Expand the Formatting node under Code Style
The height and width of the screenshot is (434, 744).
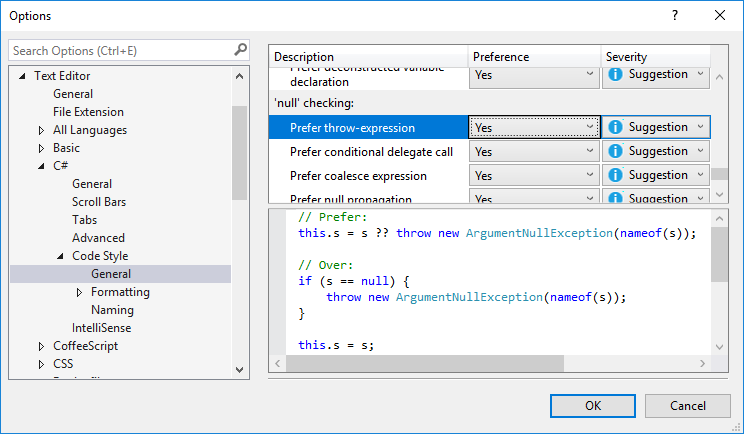point(80,292)
